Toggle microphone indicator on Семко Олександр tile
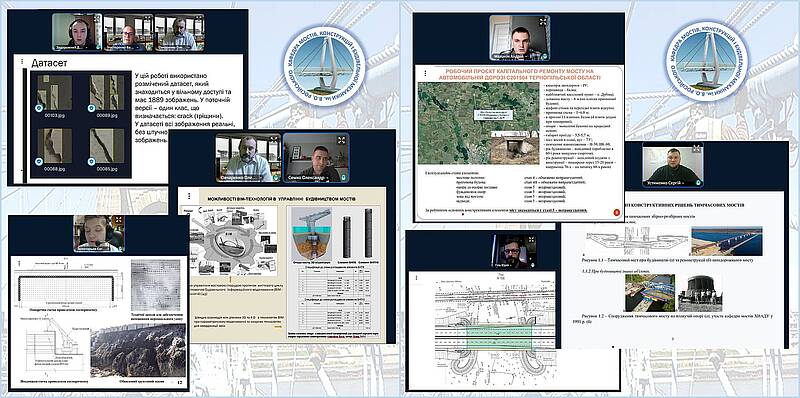 pos(343,178)
